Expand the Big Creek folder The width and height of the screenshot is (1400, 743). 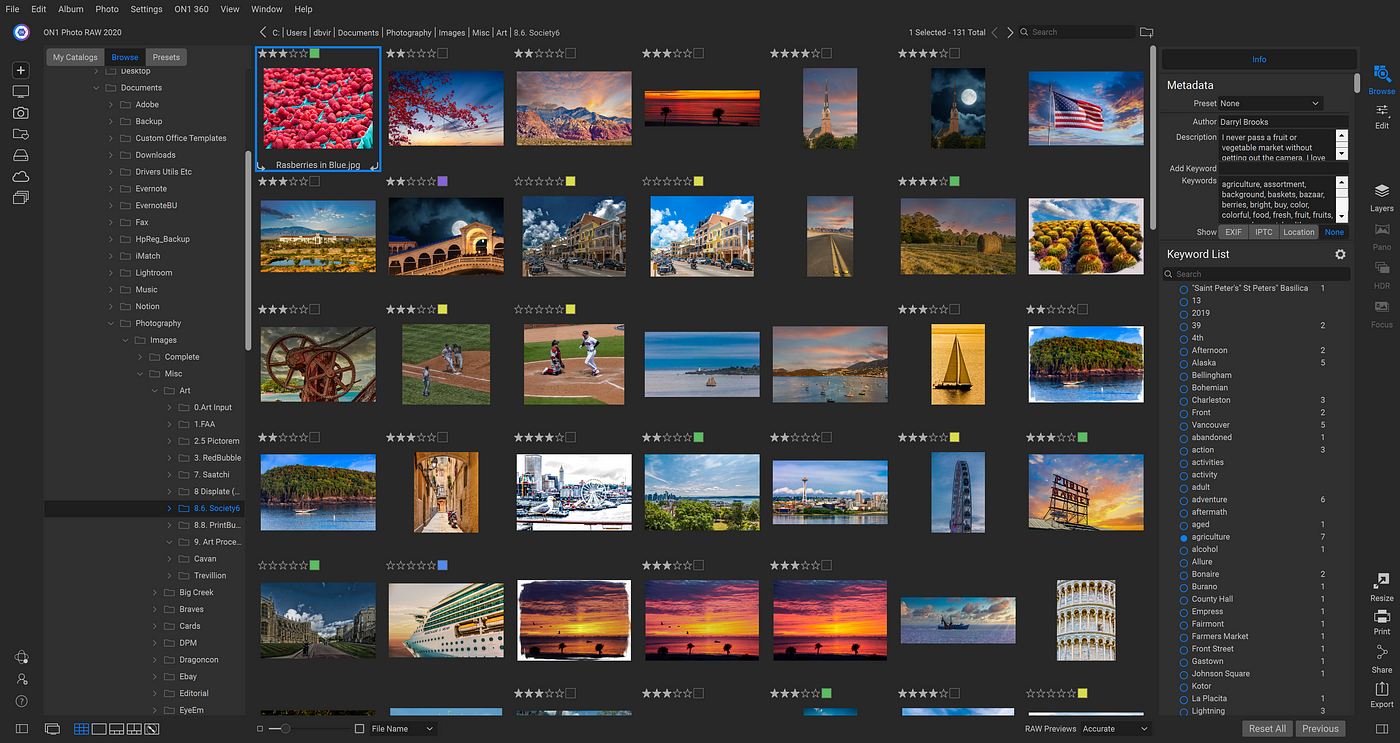coord(155,593)
